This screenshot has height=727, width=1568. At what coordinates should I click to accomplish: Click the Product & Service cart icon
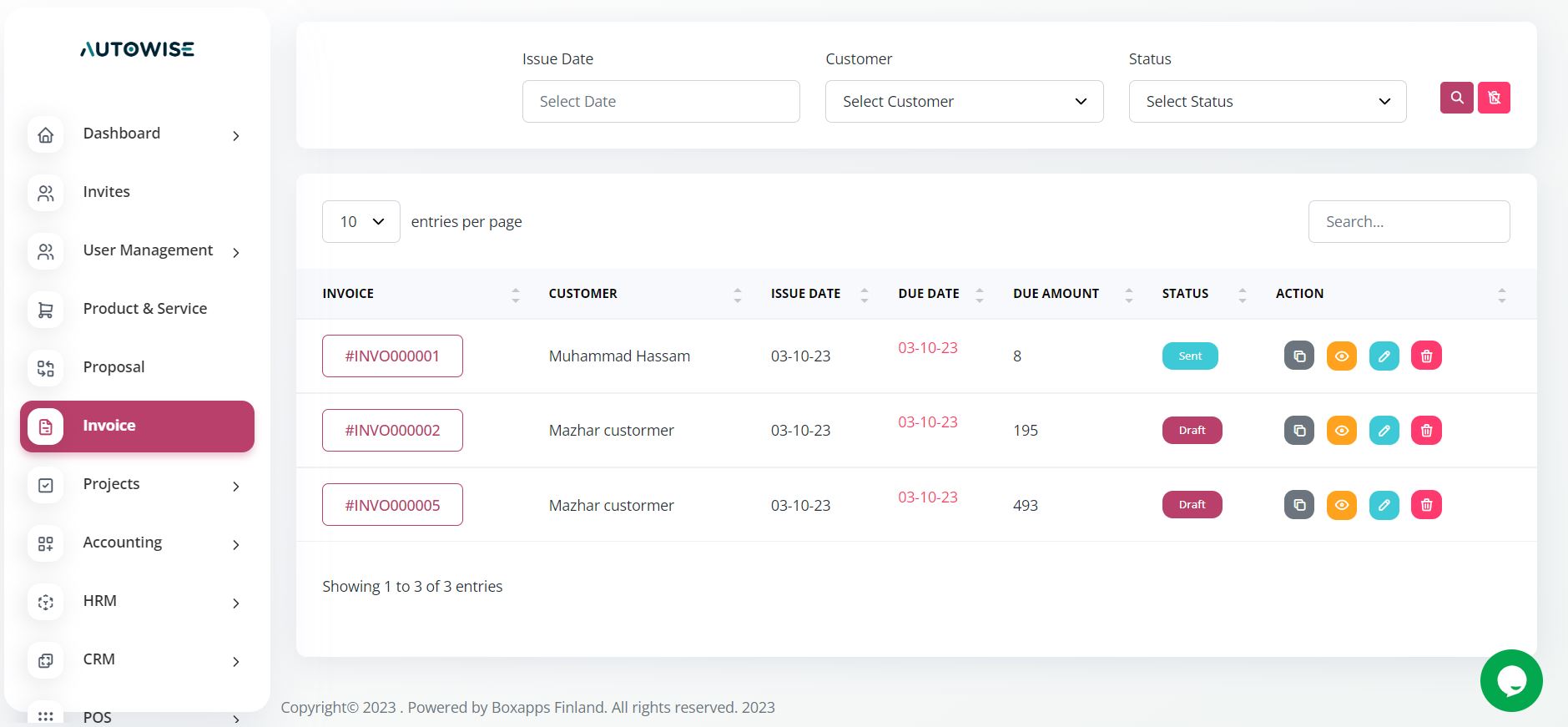[46, 310]
